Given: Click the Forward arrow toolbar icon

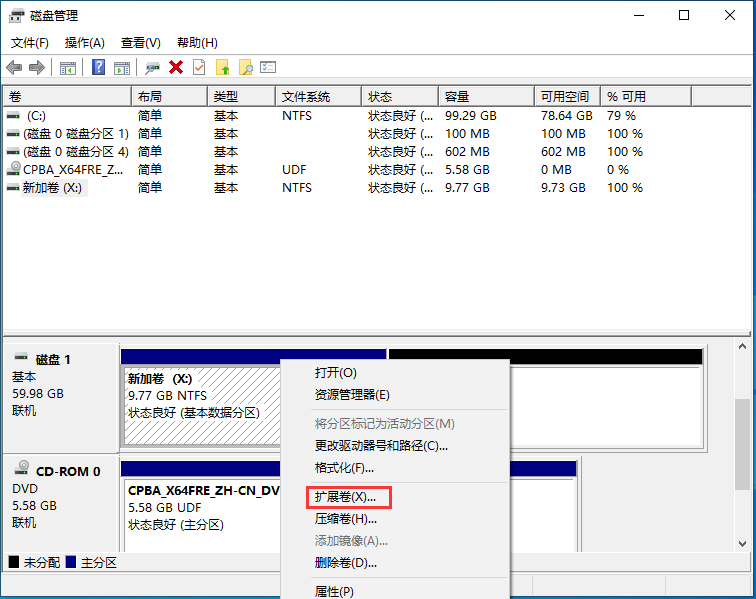Looking at the screenshot, I should click(x=37, y=68).
